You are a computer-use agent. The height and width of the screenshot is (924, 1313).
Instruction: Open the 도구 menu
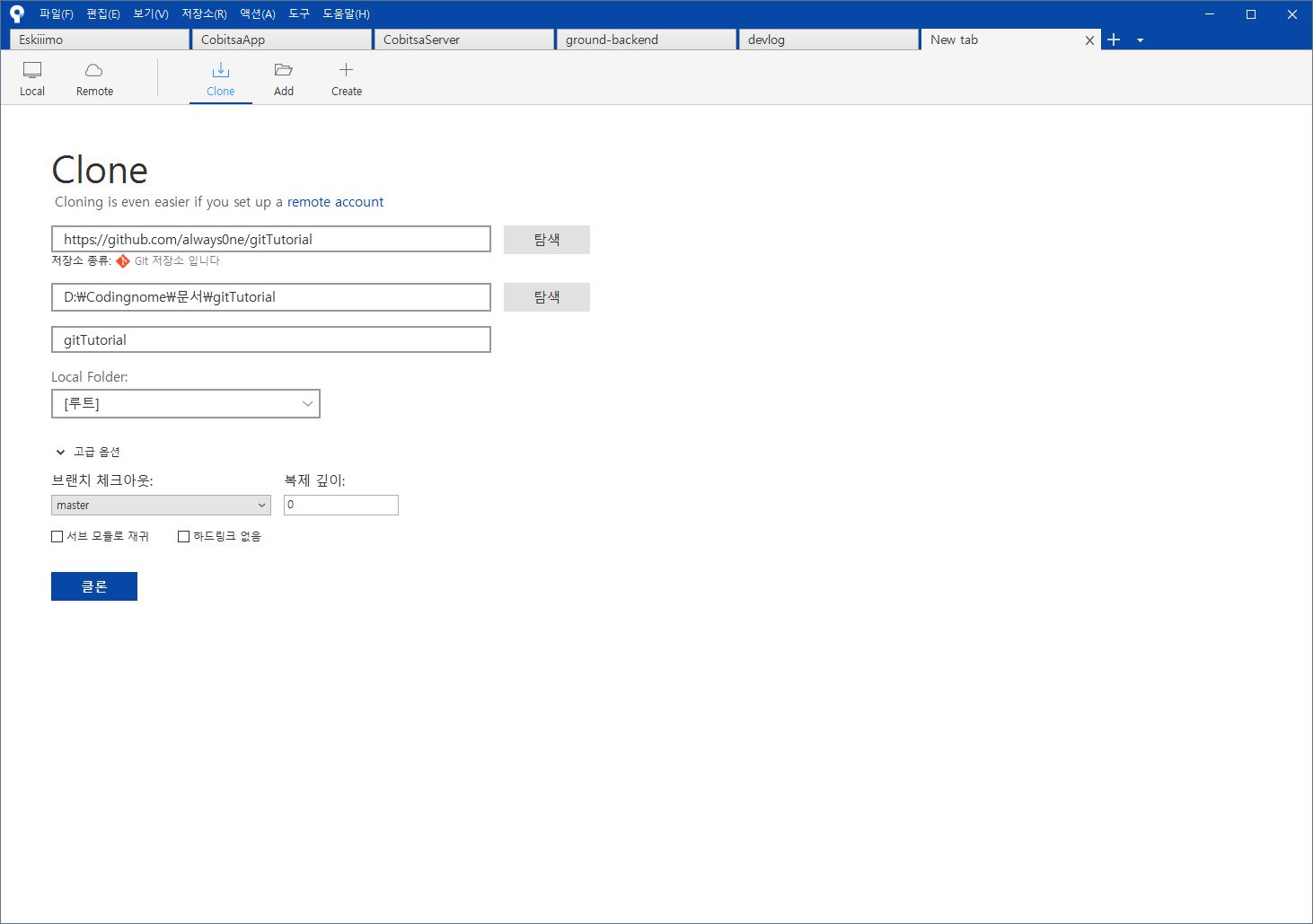(x=299, y=13)
